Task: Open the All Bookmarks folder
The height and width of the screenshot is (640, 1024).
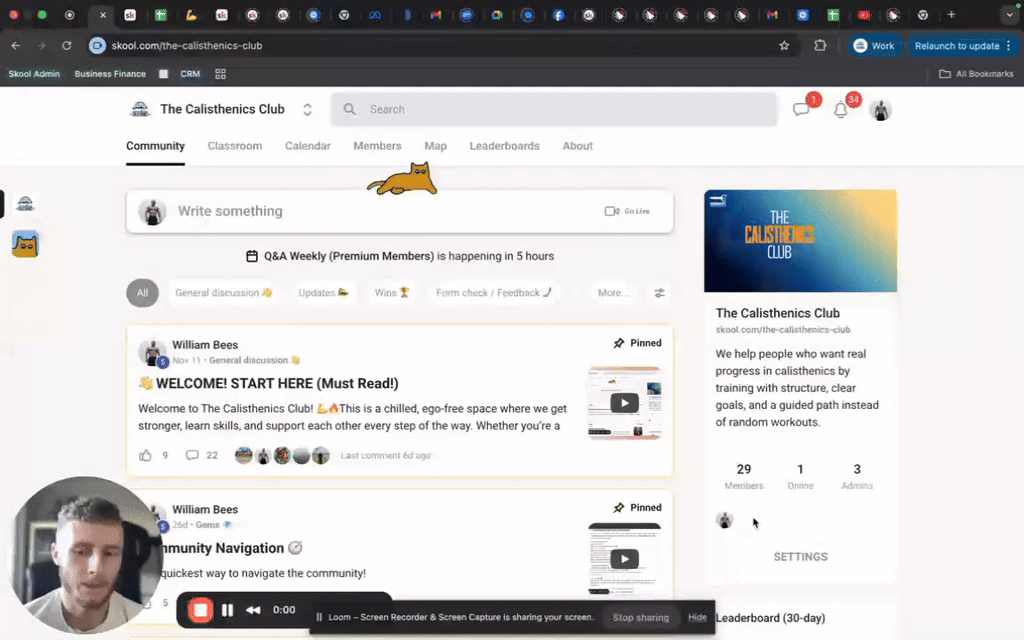Action: coord(976,74)
